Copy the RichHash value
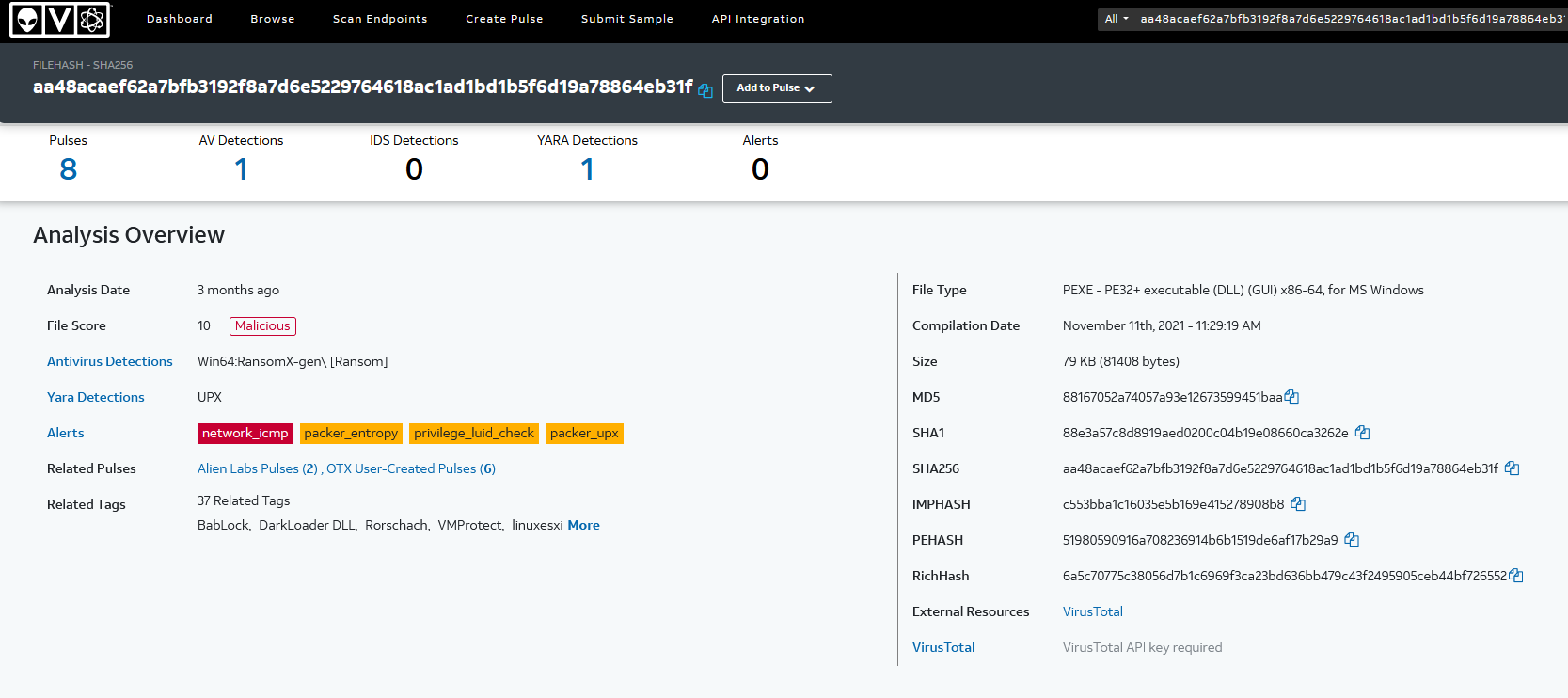 [1515, 576]
